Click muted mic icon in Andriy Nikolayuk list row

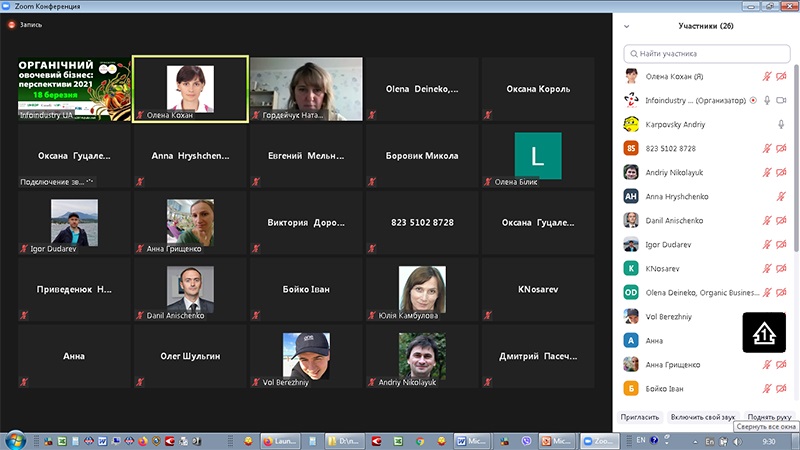(767, 172)
